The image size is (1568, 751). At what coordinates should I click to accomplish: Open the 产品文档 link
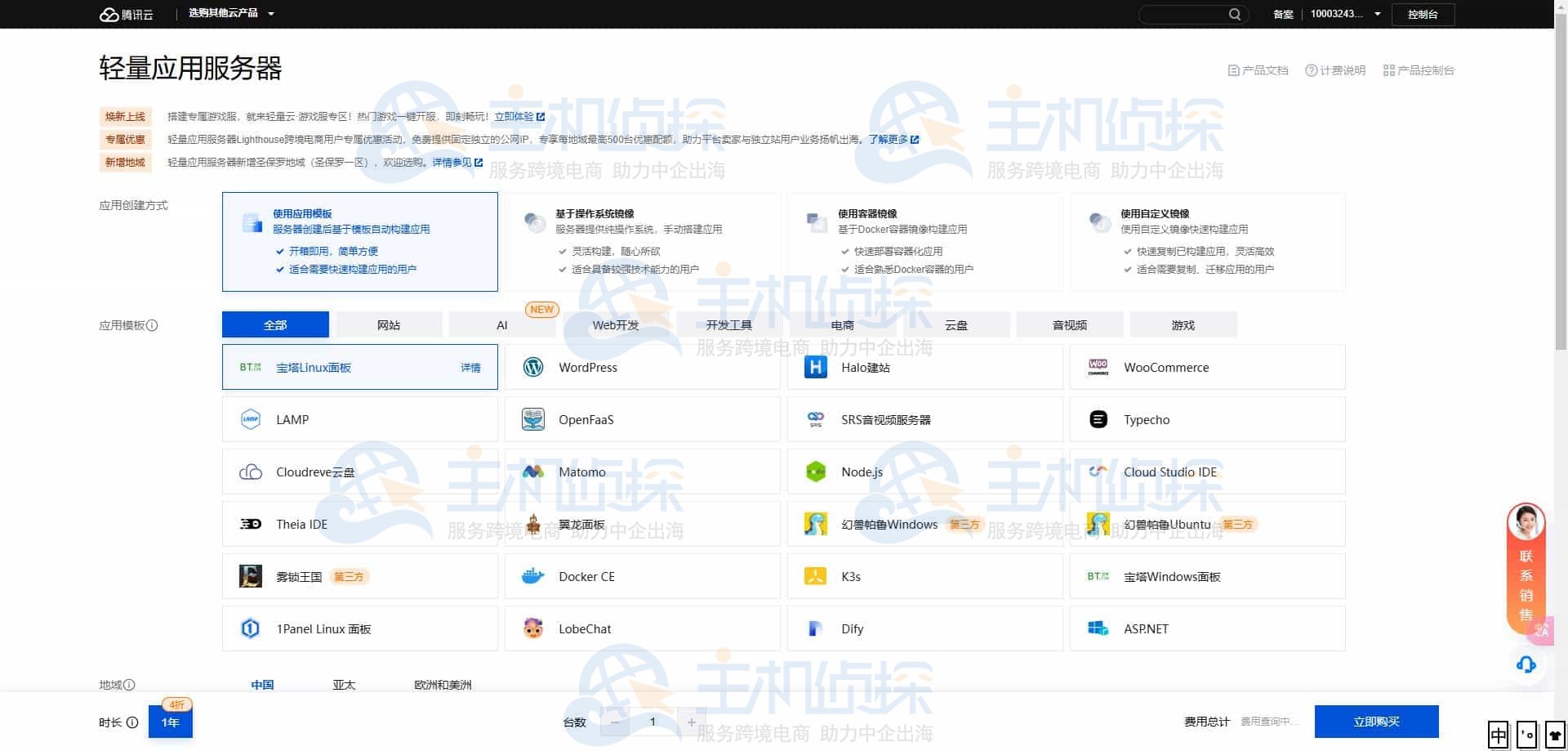click(1258, 70)
